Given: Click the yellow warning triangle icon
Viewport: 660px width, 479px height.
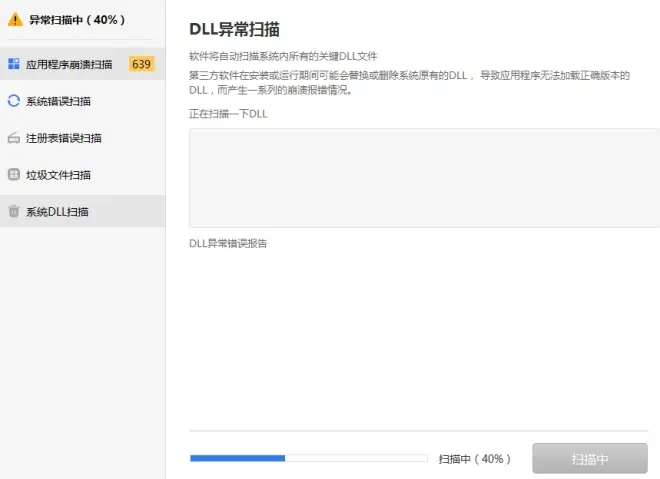Looking at the screenshot, I should coord(15,19).
